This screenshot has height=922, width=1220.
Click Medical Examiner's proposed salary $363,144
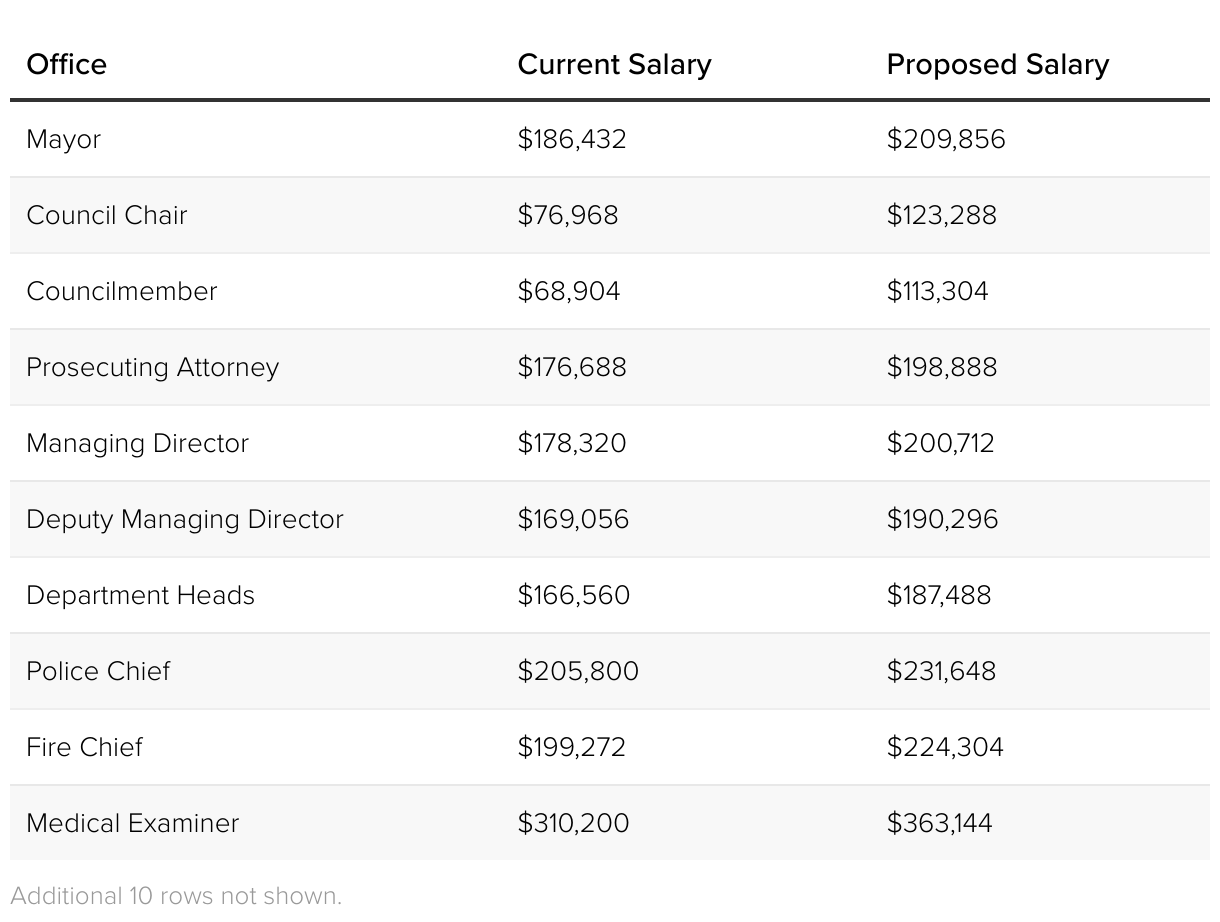[x=939, y=823]
